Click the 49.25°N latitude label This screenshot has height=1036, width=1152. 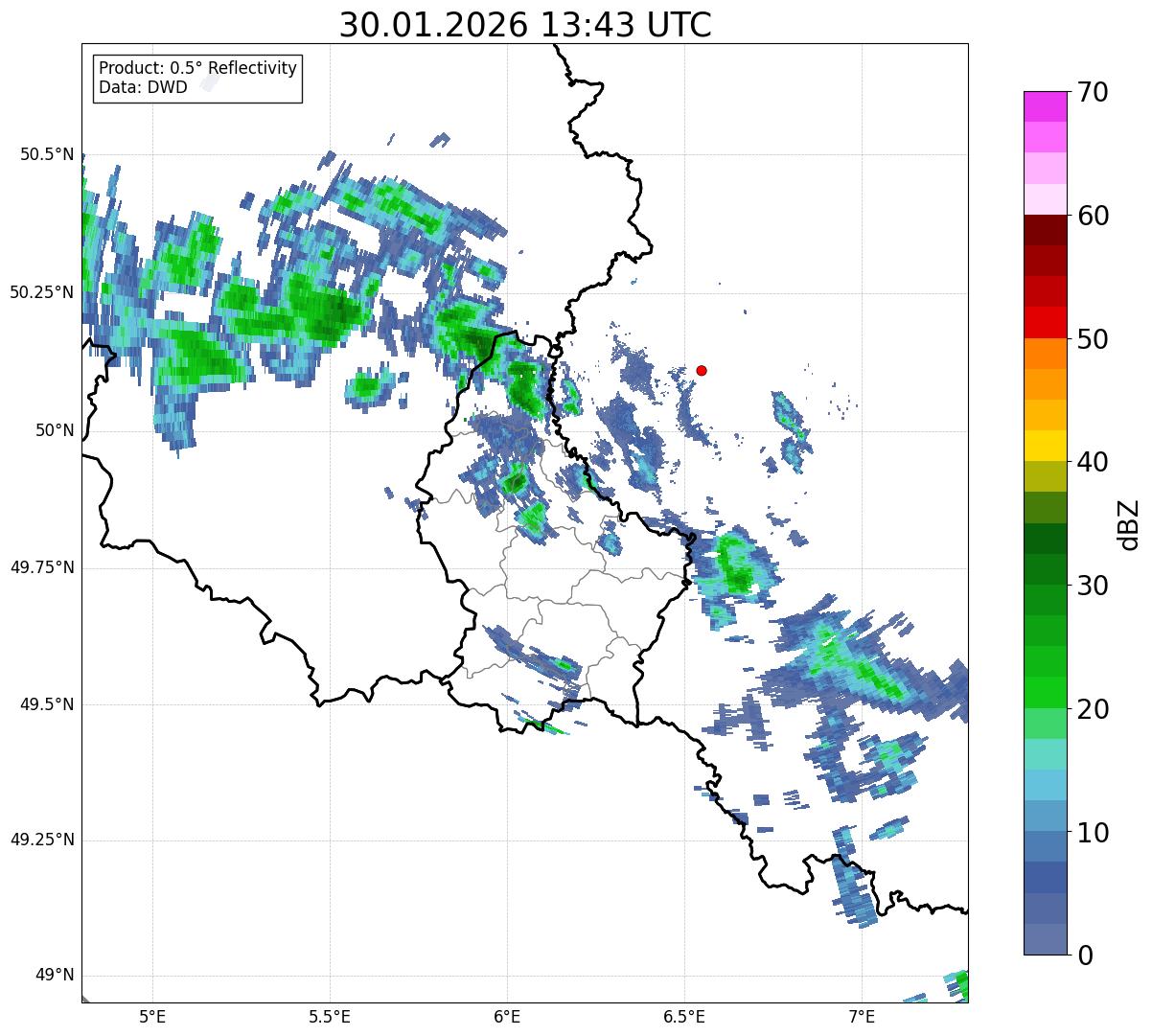[x=42, y=840]
